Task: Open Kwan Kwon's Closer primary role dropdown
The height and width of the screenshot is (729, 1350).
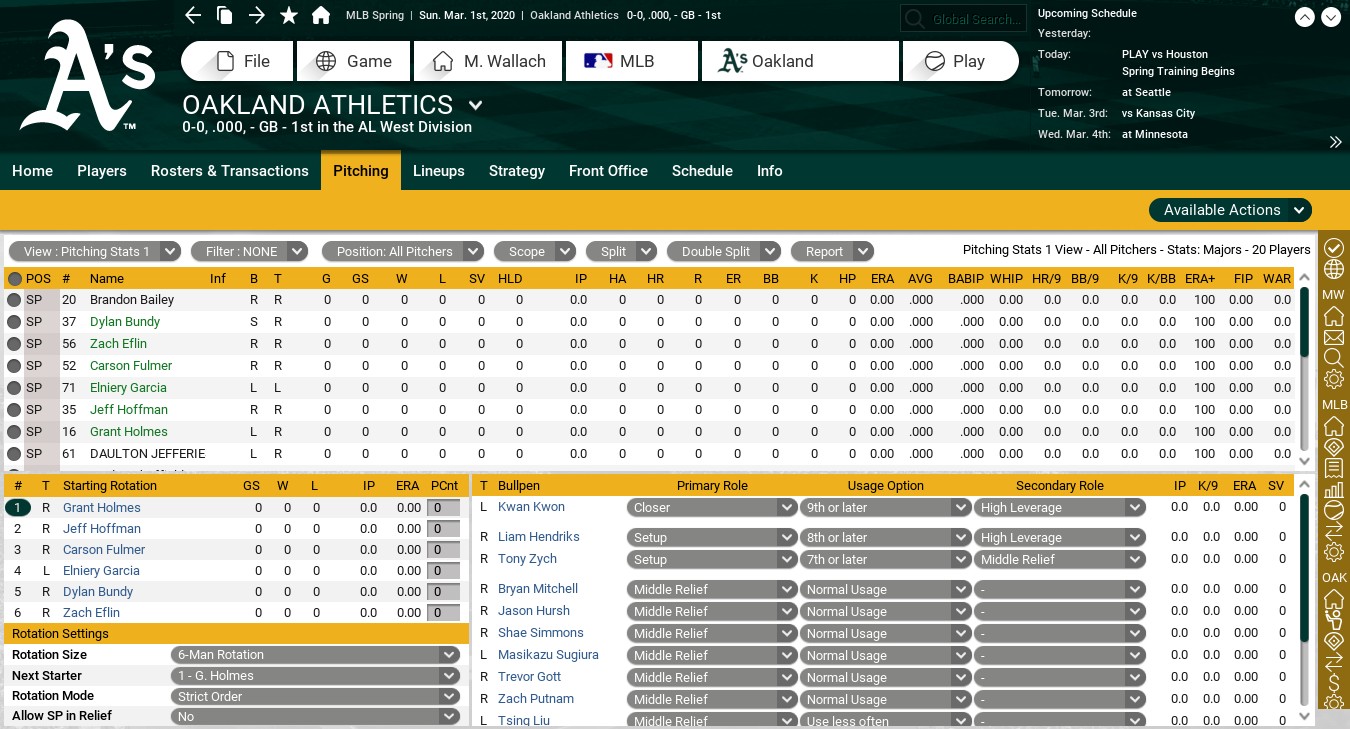Action: point(712,508)
